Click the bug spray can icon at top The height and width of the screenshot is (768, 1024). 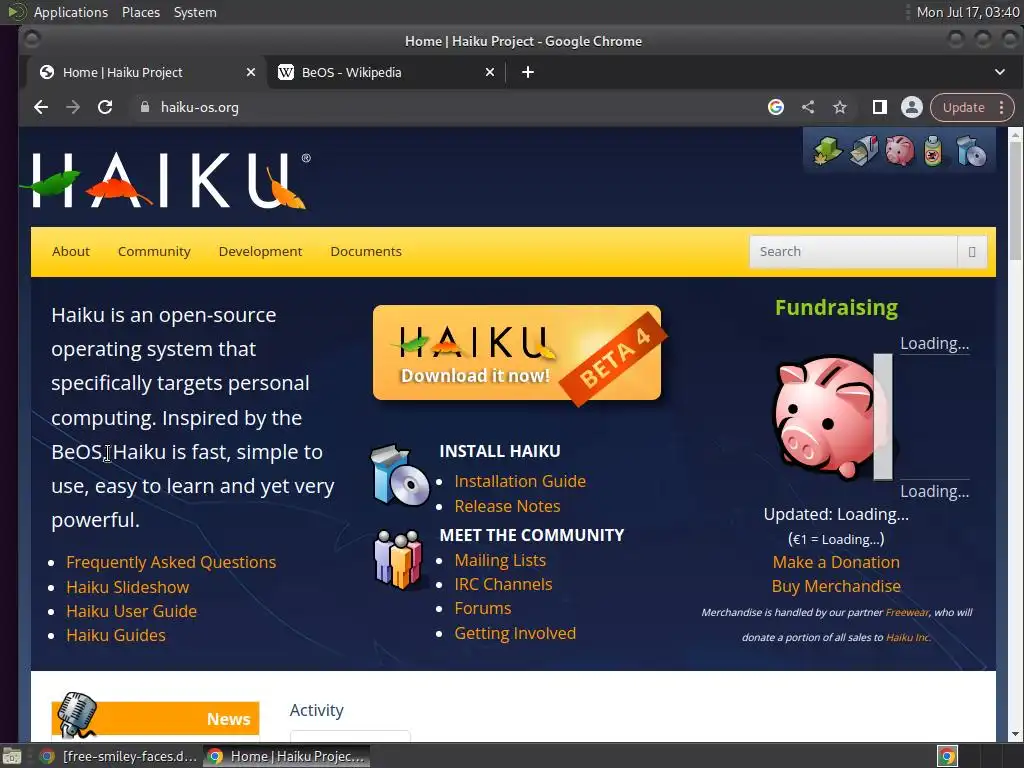point(933,152)
